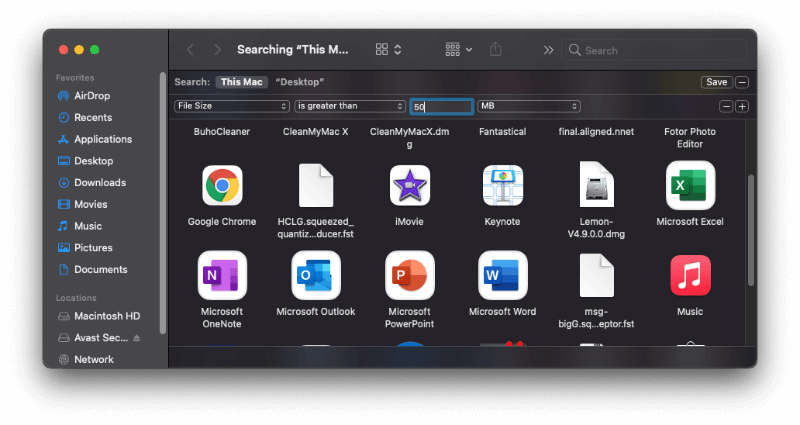Click the Search field
This screenshot has width=800, height=425.
pos(654,50)
